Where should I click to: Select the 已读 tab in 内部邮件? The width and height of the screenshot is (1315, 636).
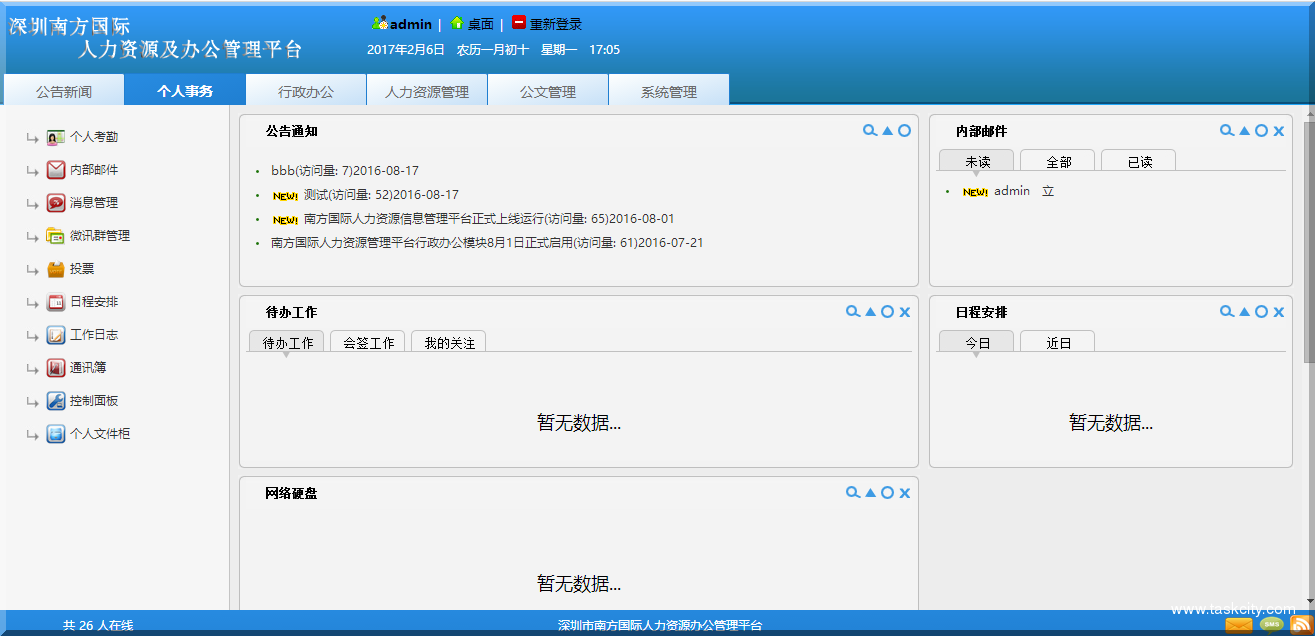pyautogui.click(x=1138, y=159)
